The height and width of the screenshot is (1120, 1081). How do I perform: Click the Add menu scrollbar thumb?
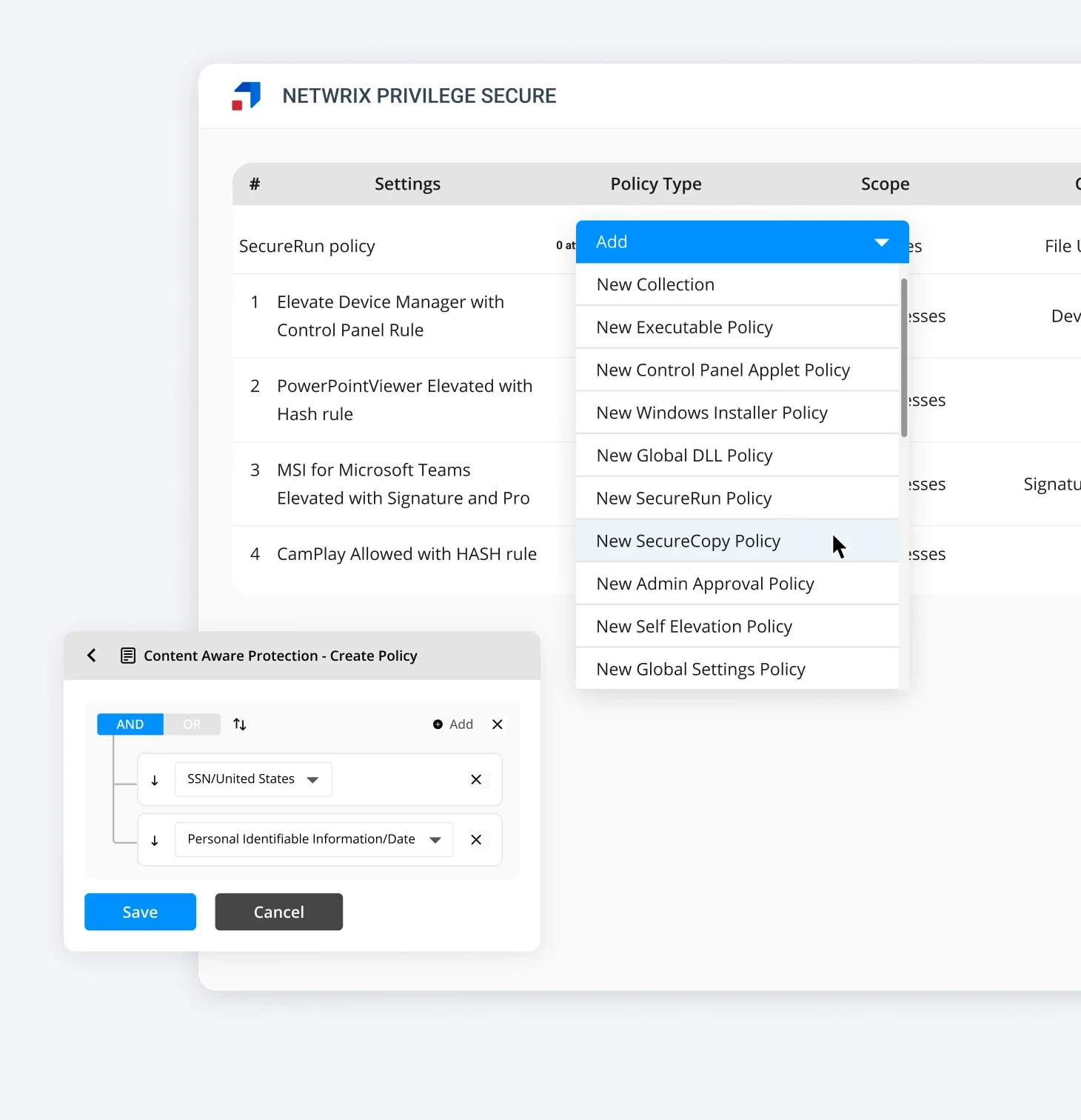[x=904, y=358]
